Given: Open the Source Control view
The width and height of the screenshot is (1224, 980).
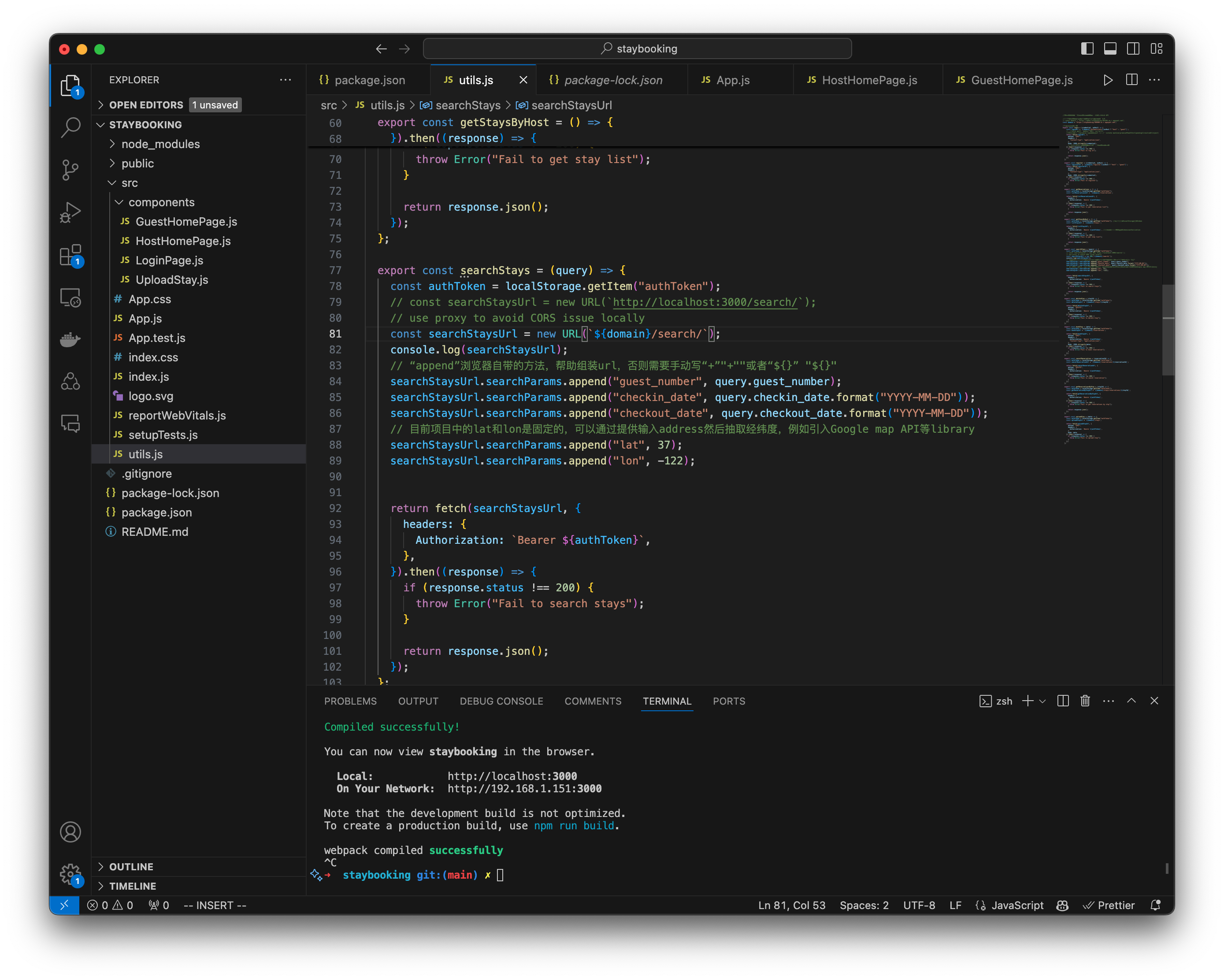Looking at the screenshot, I should point(70,170).
